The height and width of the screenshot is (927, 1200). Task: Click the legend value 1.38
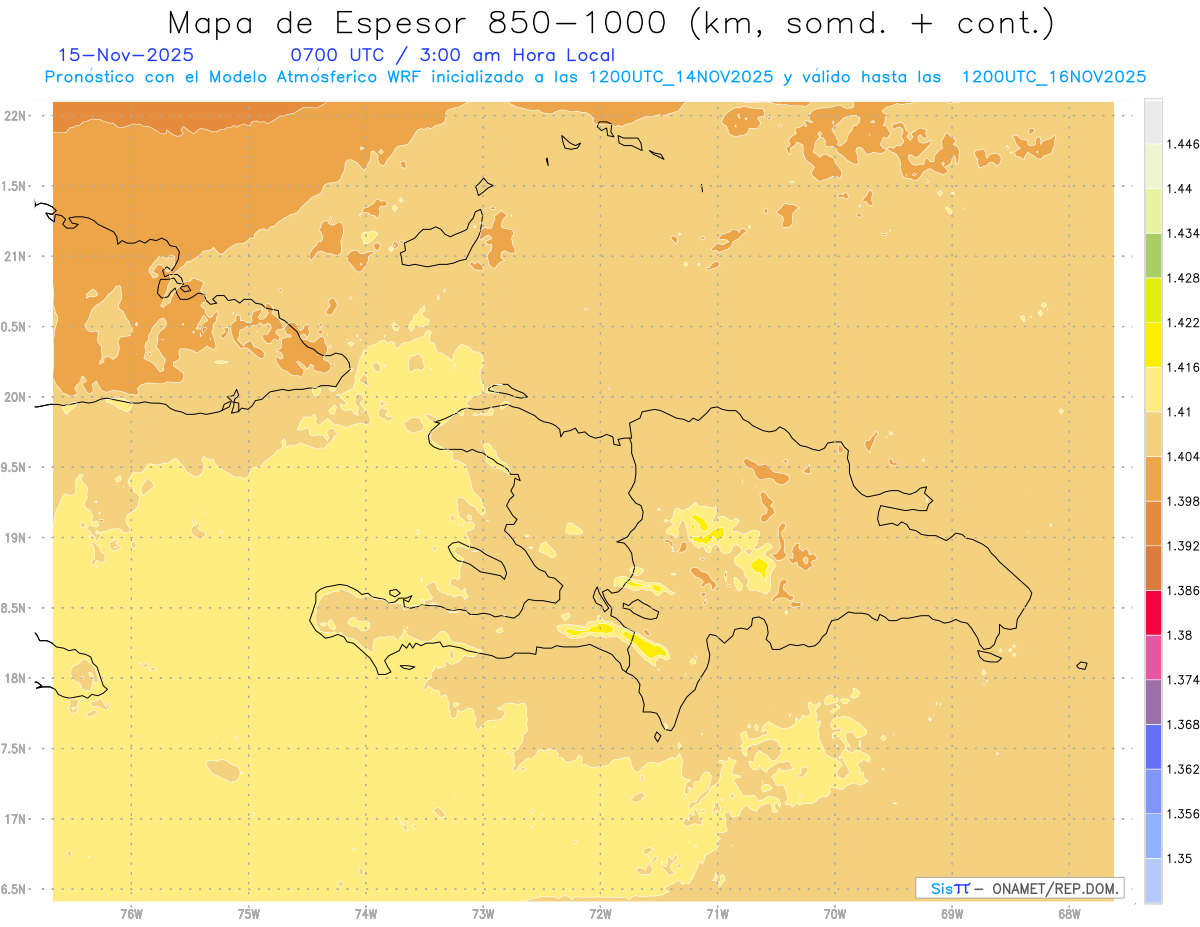pos(1181,635)
